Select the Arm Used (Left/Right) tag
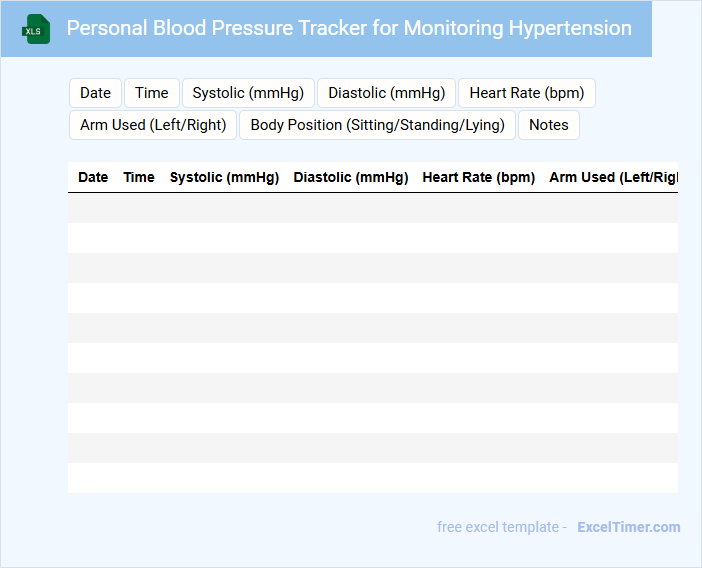Viewport: 702px width, 568px height. coord(153,125)
